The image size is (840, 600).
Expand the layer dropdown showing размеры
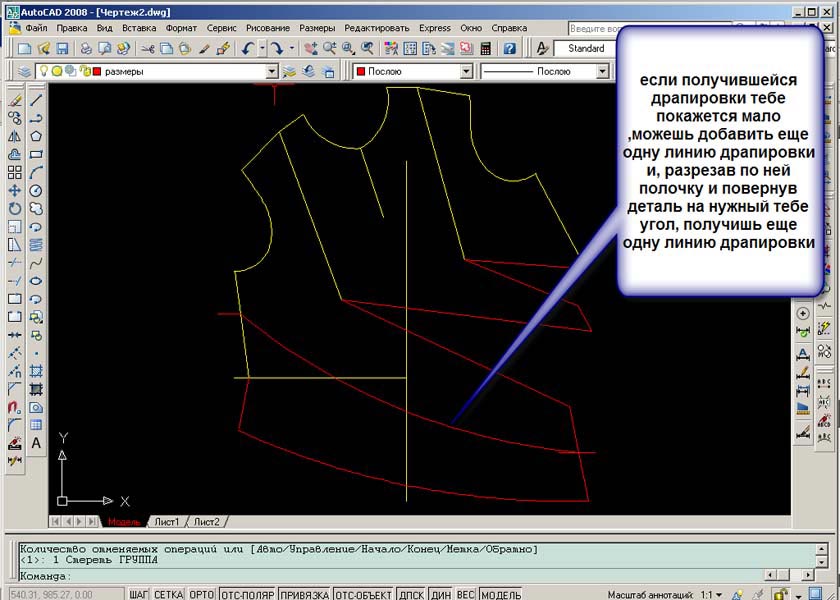[x=272, y=72]
